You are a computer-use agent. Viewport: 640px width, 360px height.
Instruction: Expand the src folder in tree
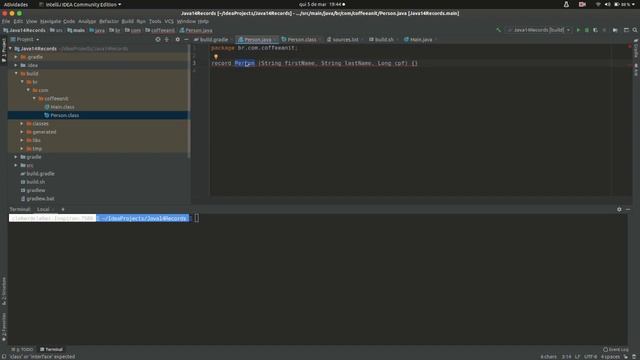coord(16,165)
